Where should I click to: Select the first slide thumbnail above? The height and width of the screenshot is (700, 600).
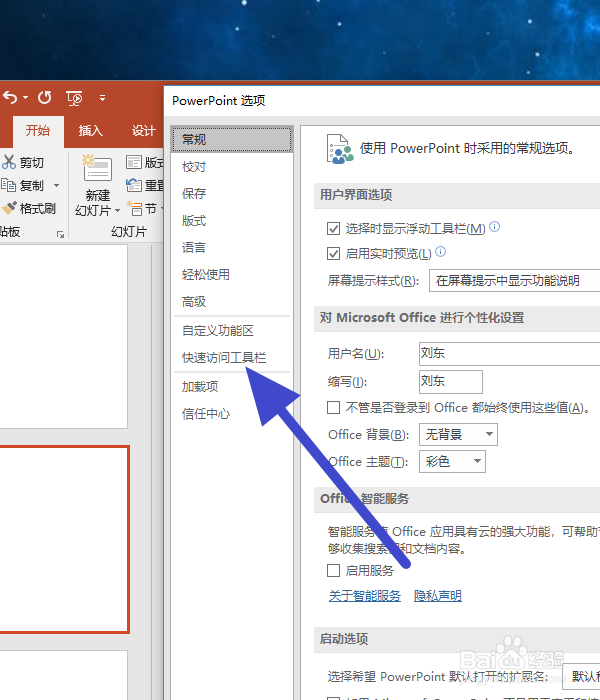[x=64, y=336]
